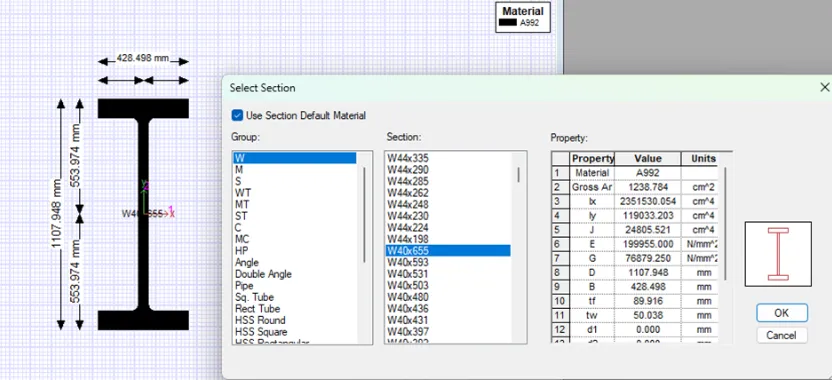Viewport: 832px width, 380px height.
Task: Click the Value column header
Action: click(647, 159)
